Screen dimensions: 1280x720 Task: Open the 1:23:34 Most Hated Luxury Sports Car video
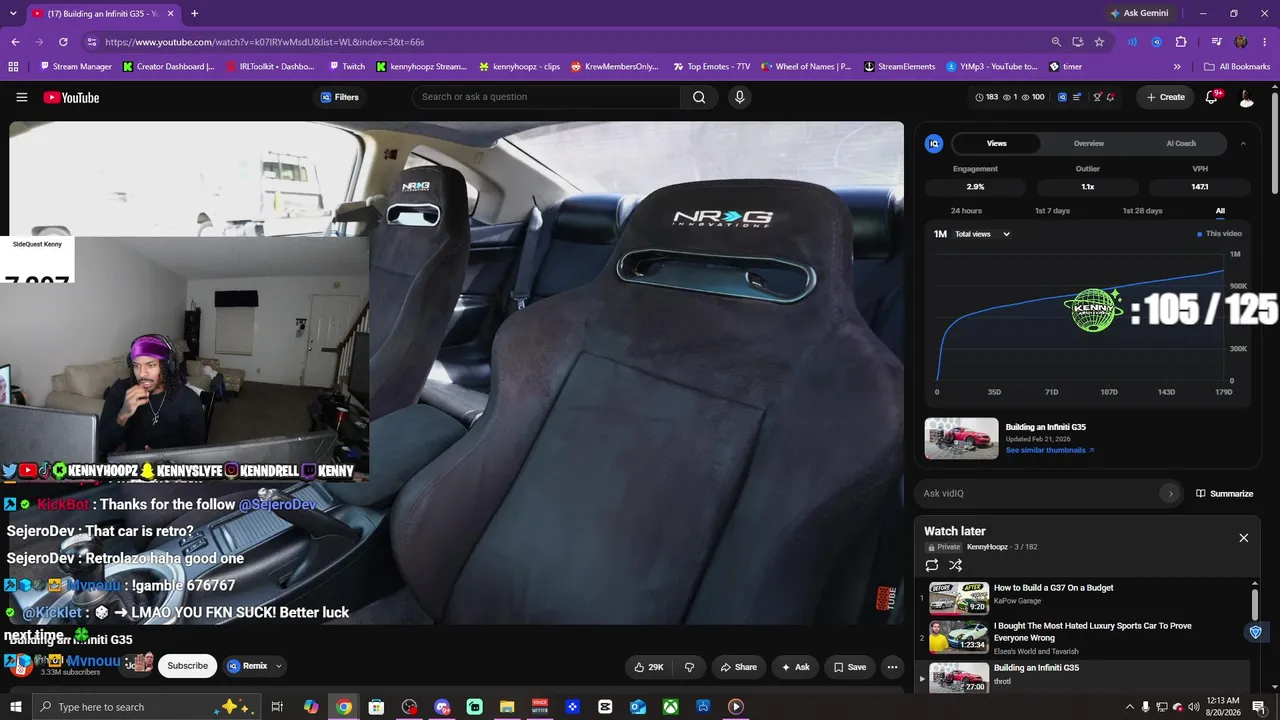(x=960, y=636)
